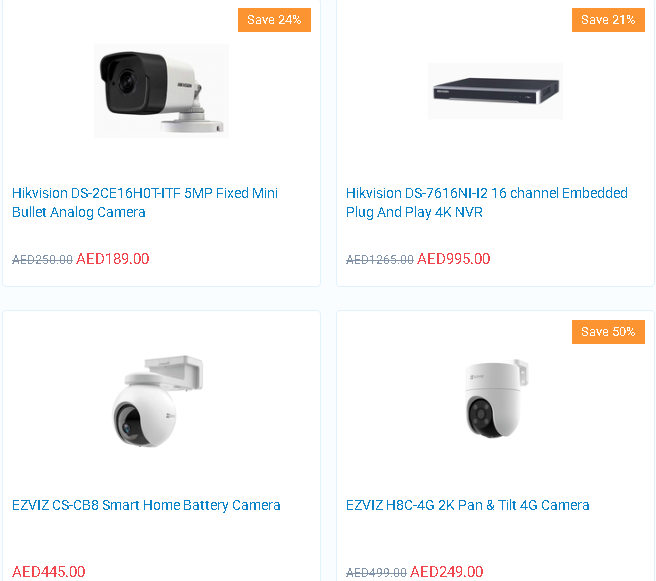The width and height of the screenshot is (656, 581).
Task: Click the AED995.00 sale price
Action: 454,259
